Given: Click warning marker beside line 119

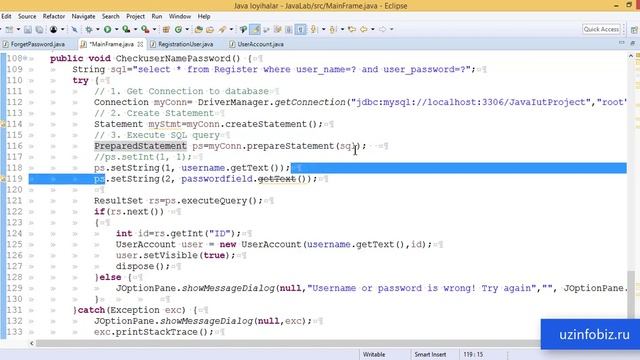Looking at the screenshot, I should click(x=2, y=179).
